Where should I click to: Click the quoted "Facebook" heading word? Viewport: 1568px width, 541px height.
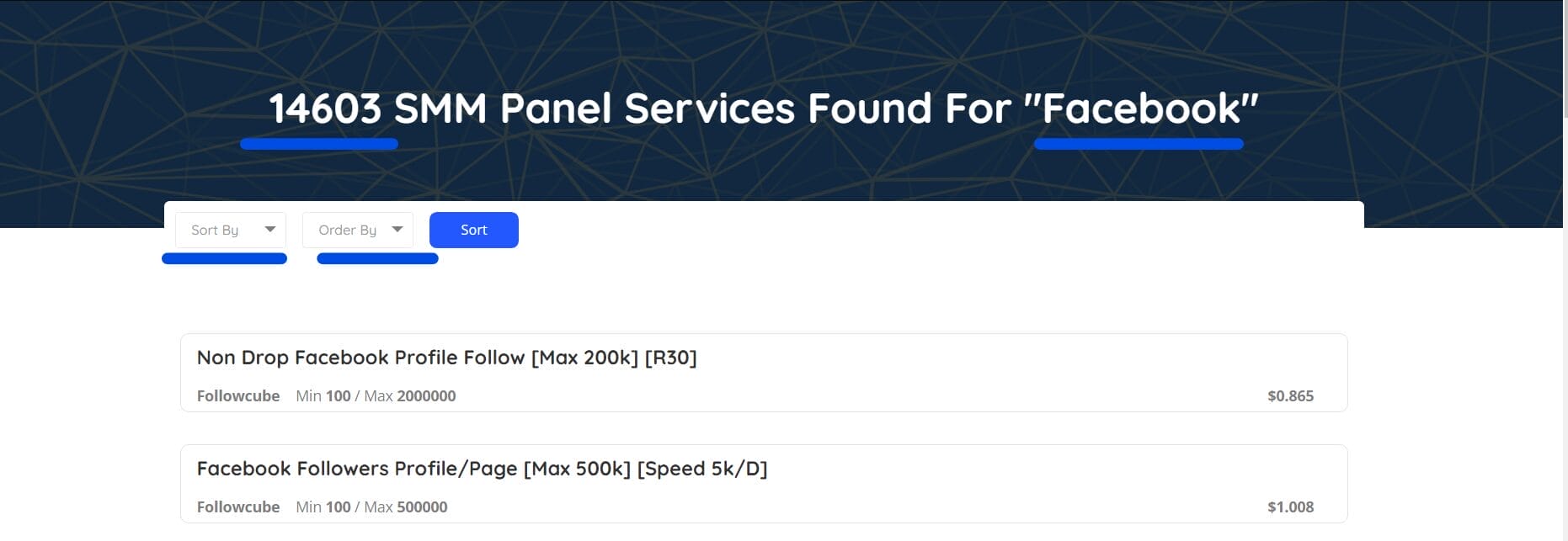[1141, 109]
